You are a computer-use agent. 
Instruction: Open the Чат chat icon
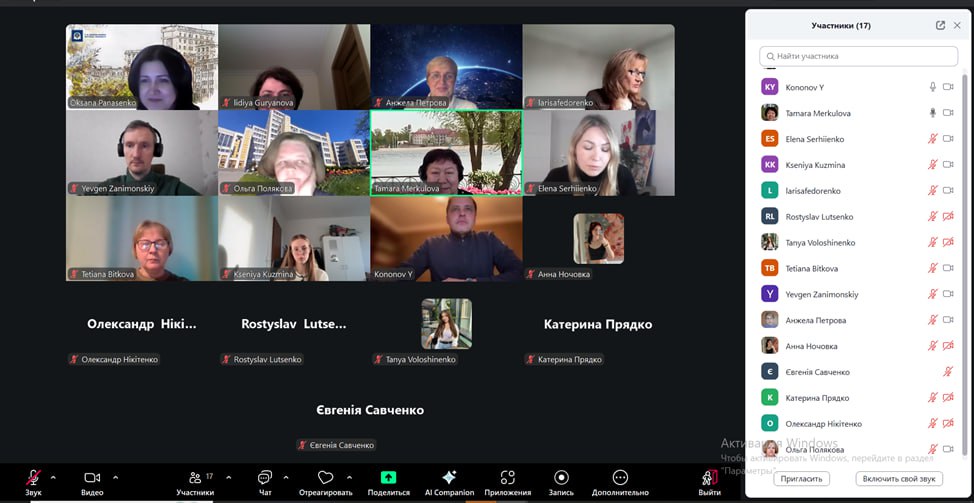(x=265, y=478)
